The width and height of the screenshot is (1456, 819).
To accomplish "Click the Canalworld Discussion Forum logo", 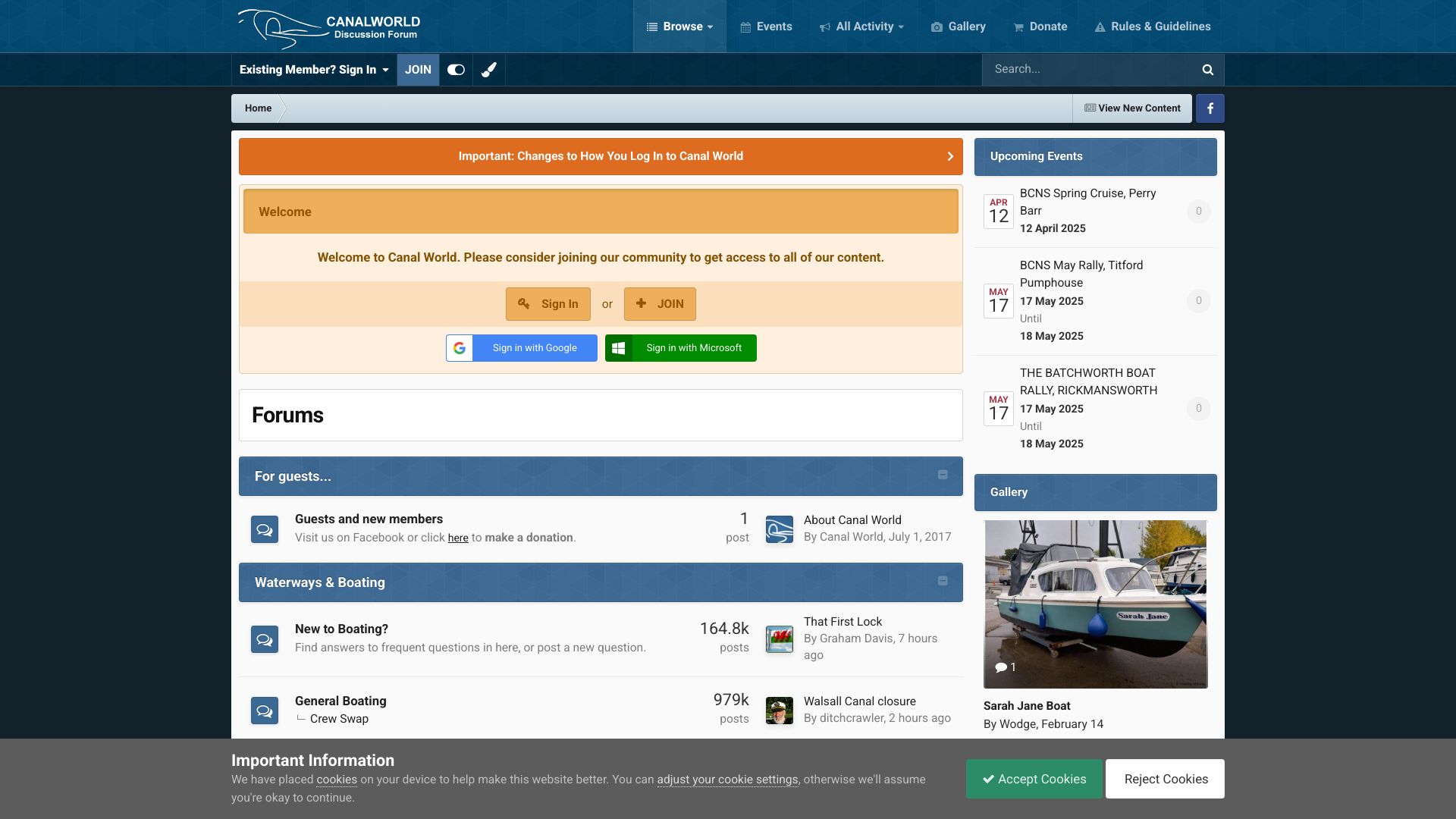I will coord(329,27).
